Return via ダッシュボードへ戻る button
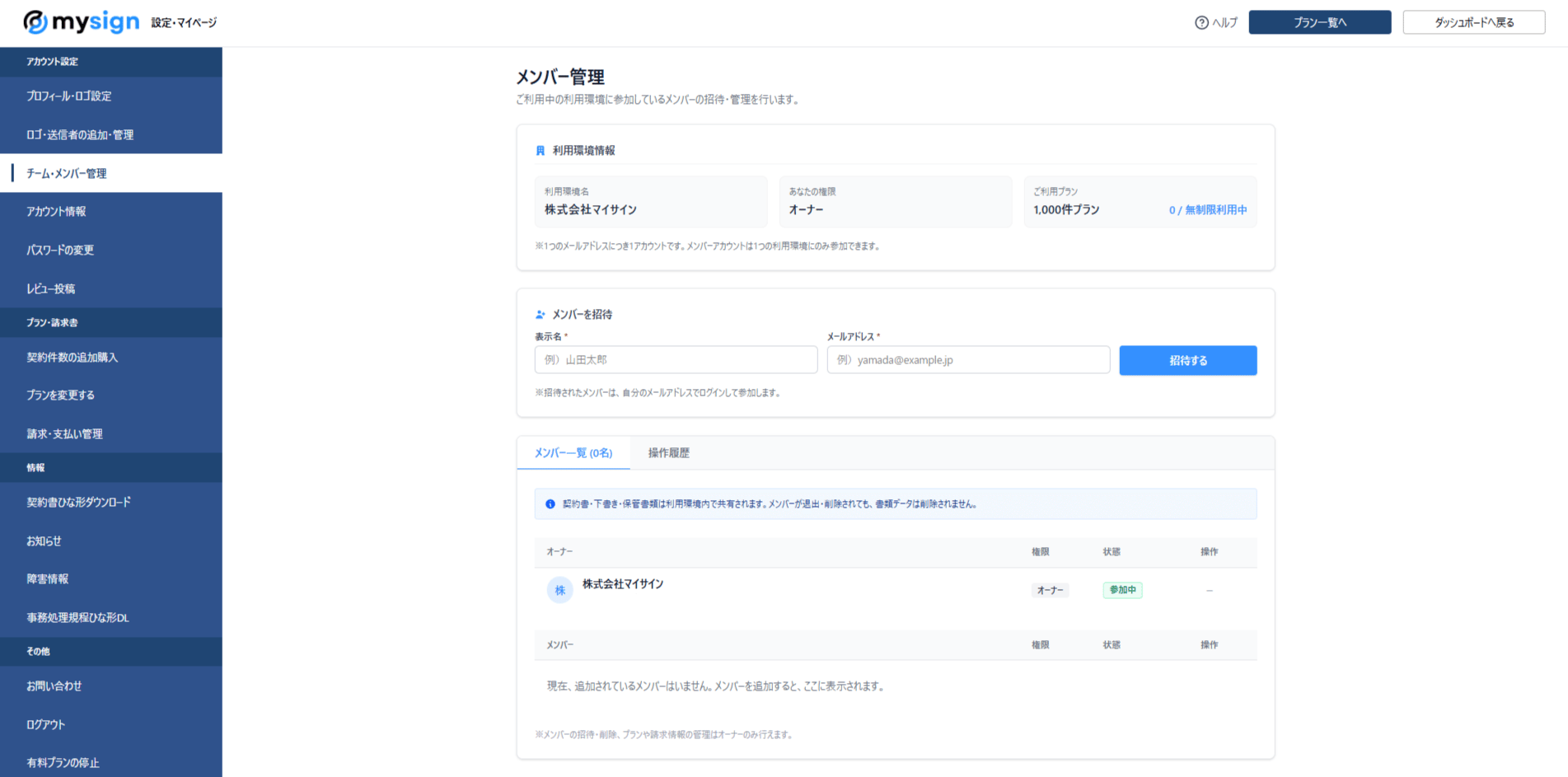 tap(1474, 22)
